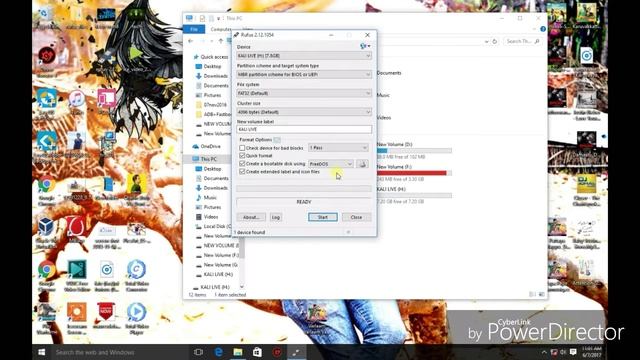The image size is (640, 360).
Task: Open the File system FAT32 dropdown
Action: coord(304,93)
